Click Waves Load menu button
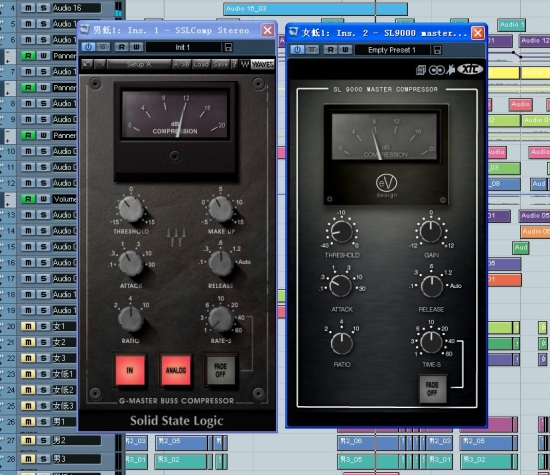The height and width of the screenshot is (475, 550). coord(201,64)
